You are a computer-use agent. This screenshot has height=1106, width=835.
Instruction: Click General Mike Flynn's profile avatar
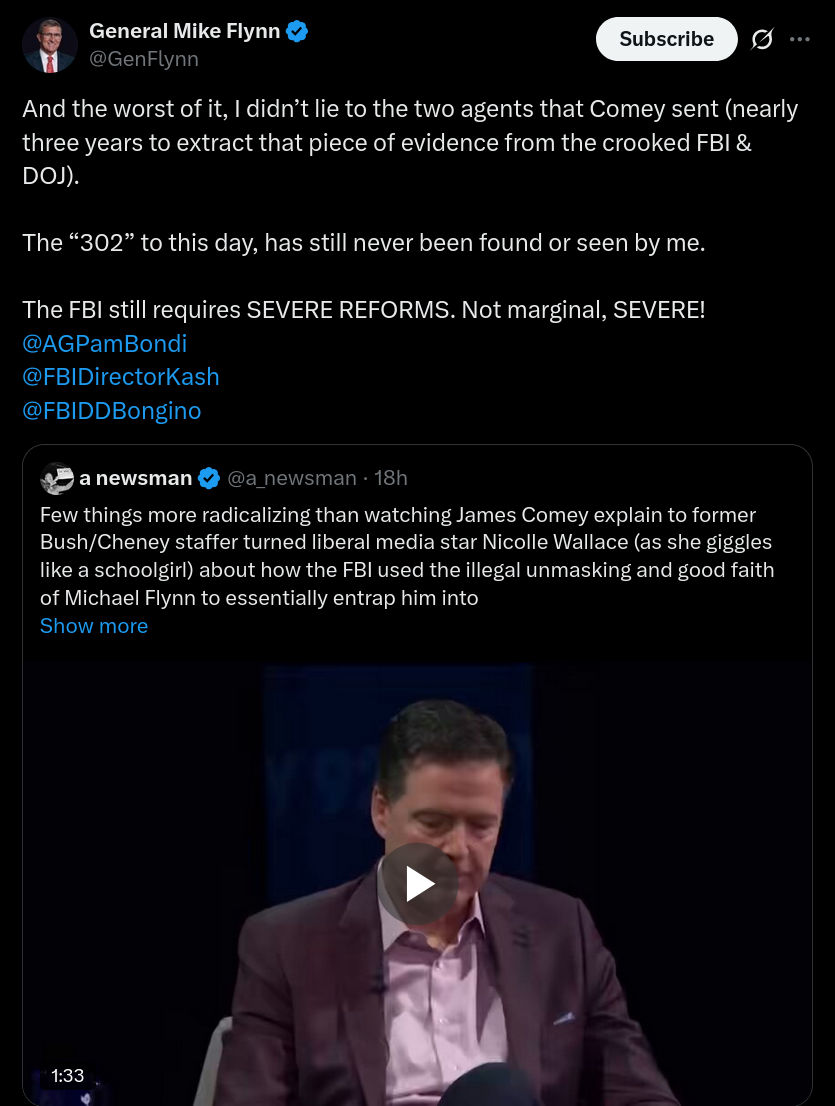tap(50, 45)
